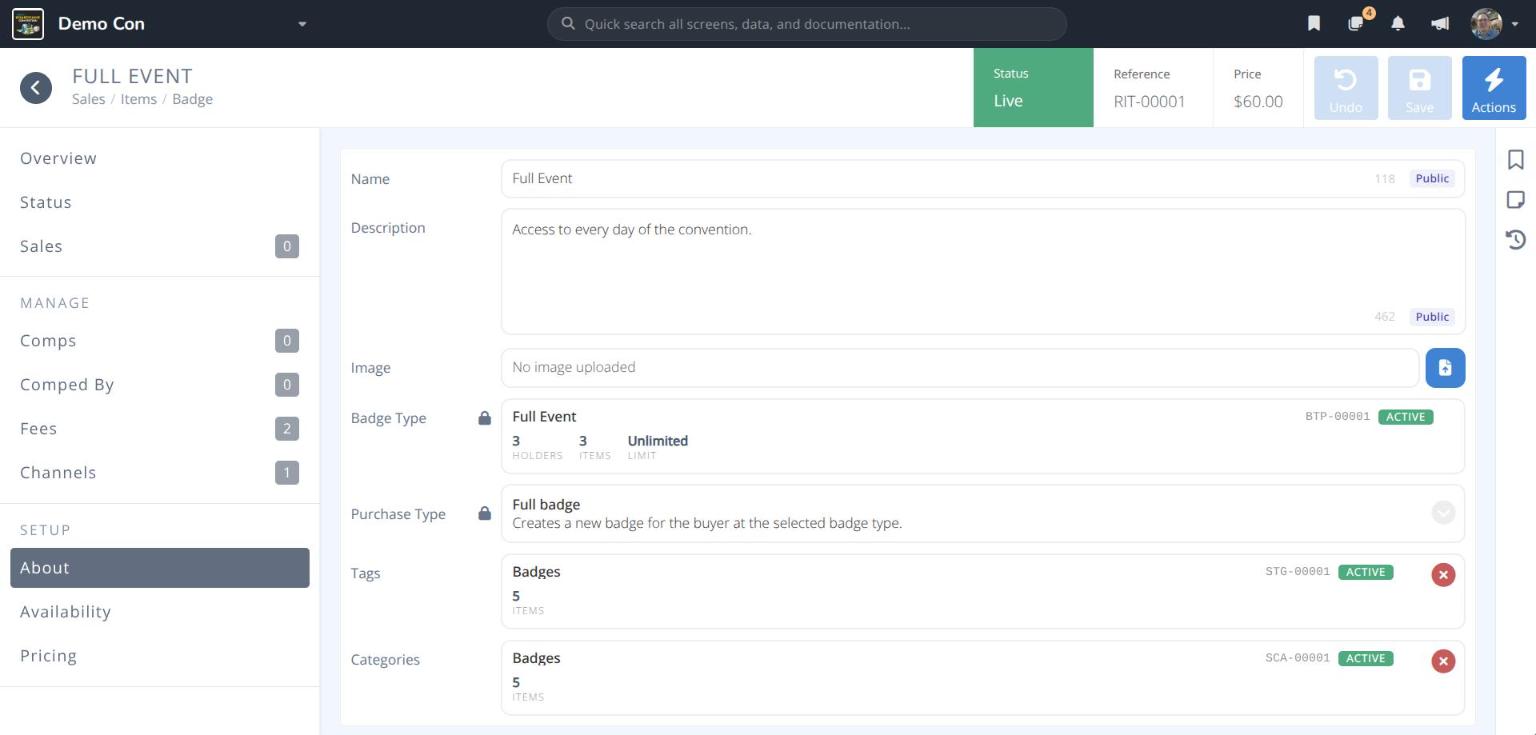The image size is (1536, 735).
Task: Click the lock icon beside Badge Type
Action: coord(485,418)
